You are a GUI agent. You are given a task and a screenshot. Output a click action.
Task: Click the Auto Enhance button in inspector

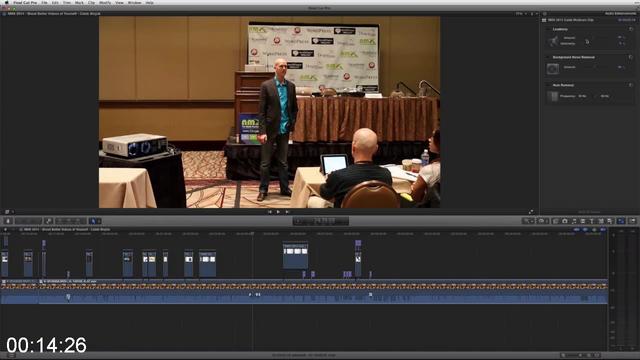click(x=589, y=212)
